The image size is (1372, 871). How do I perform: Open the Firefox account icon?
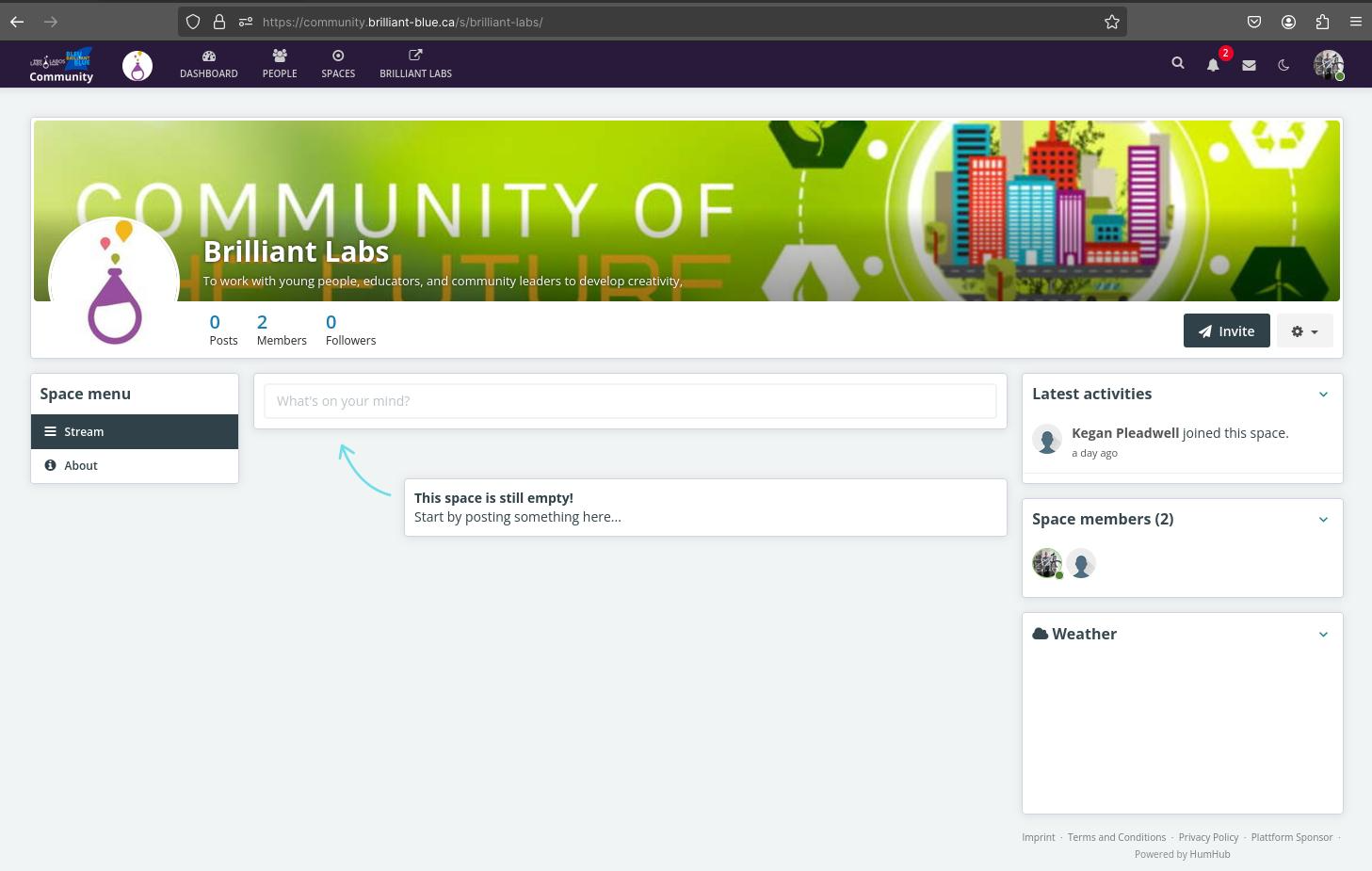(1288, 22)
